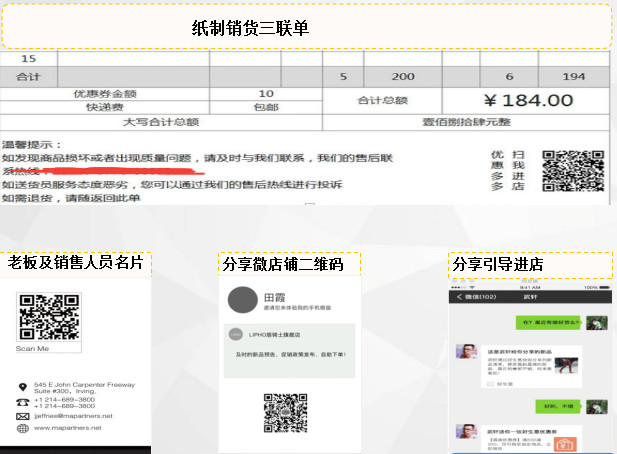Viewport: 617px width, 454px height.
Task: Click the gray subtitle line under 田霞
Action: (x=297, y=308)
